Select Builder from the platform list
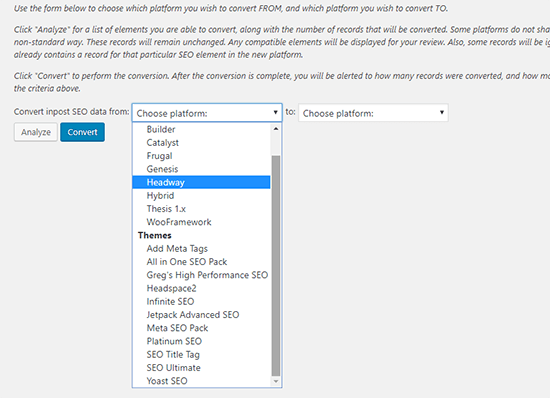Image resolution: width=550 pixels, height=398 pixels. 201,129
